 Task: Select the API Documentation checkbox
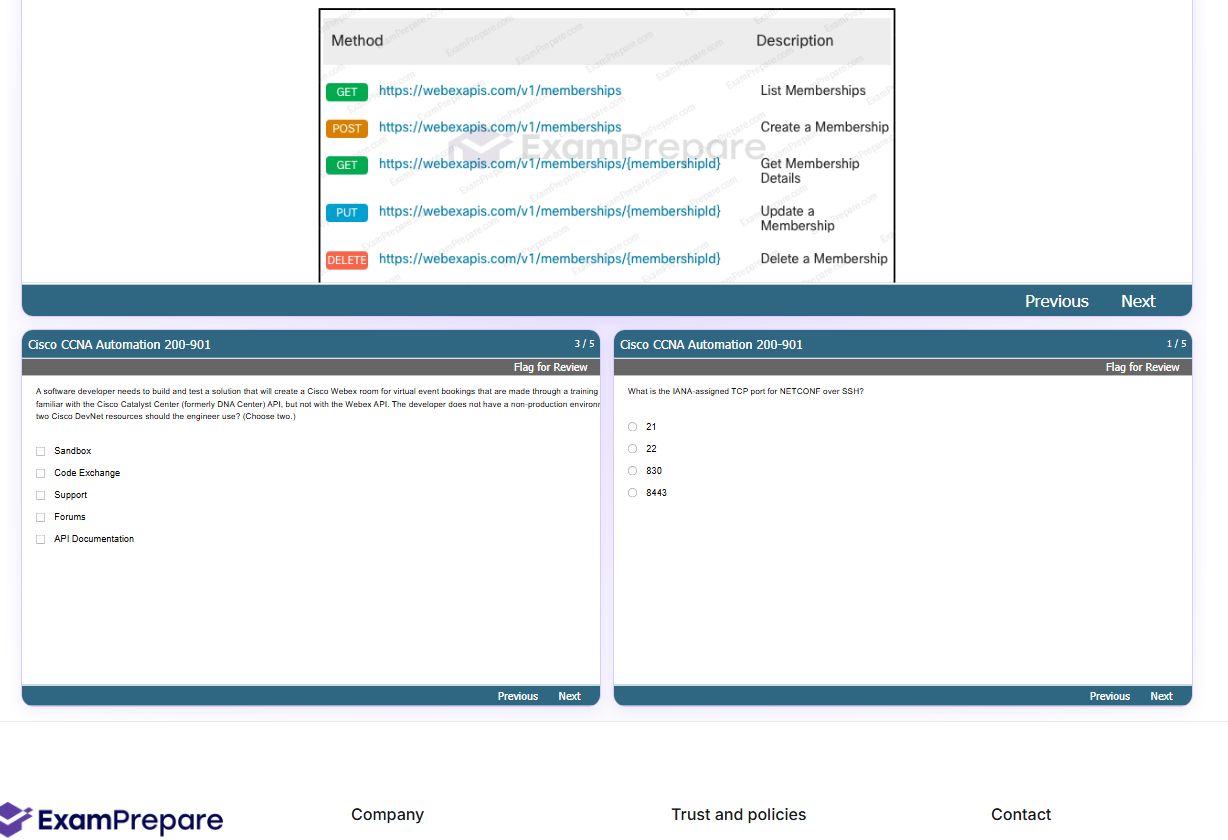click(41, 539)
